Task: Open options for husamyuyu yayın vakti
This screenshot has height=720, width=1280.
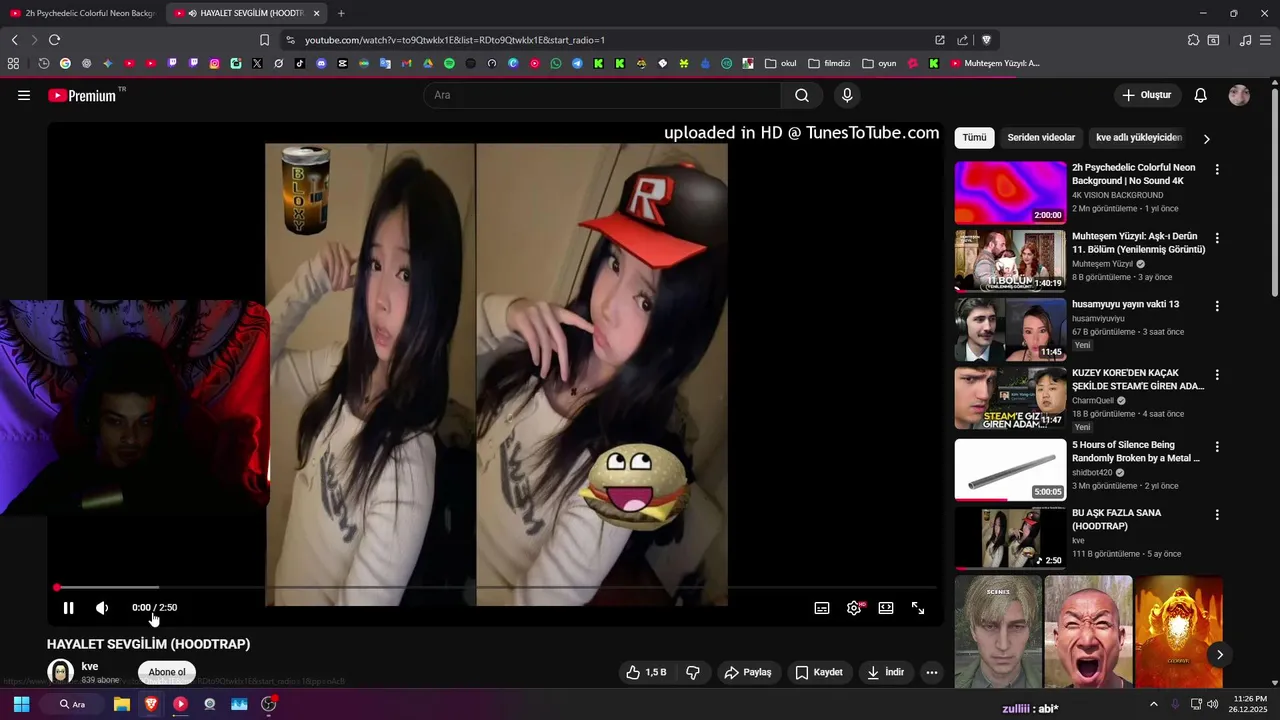Action: point(1217,306)
